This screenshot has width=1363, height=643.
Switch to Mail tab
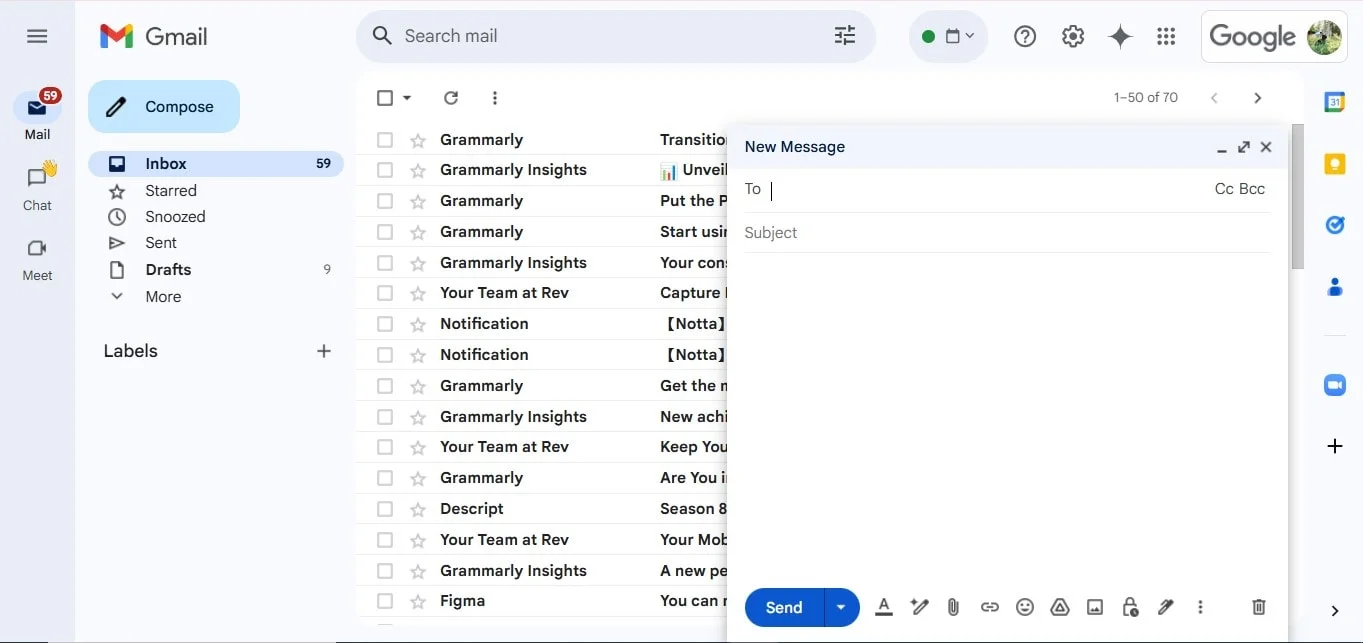[37, 116]
